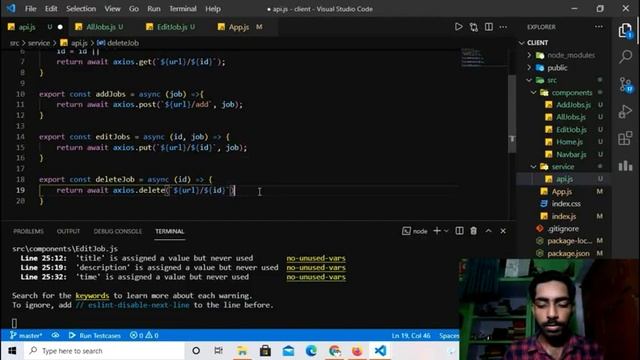Open Mail app from taskbar
The height and width of the screenshot is (360, 640).
tap(289, 351)
